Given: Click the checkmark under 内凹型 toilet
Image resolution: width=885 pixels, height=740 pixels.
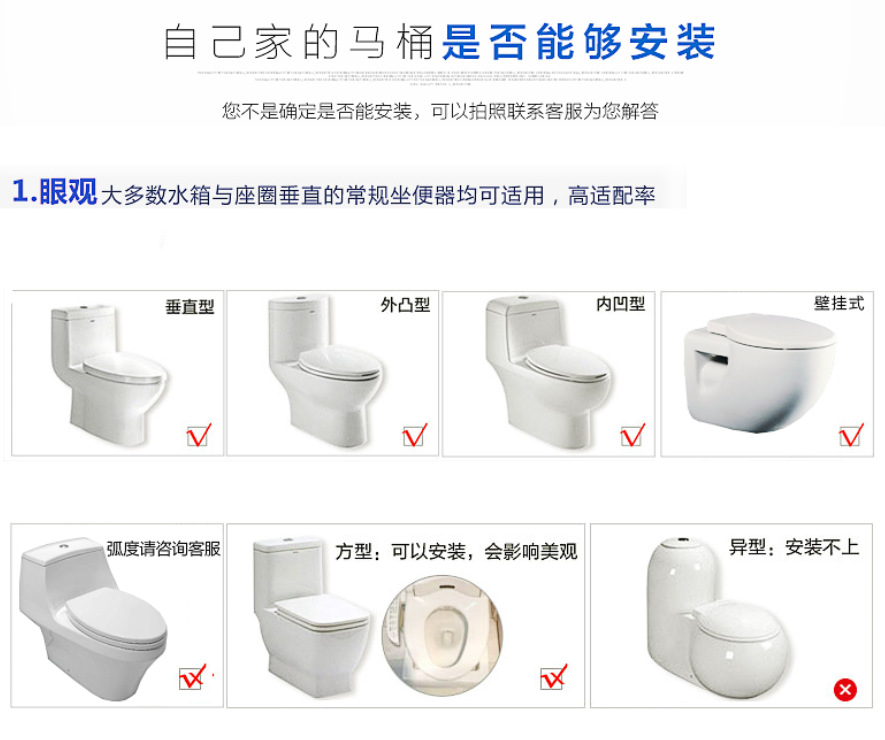Looking at the screenshot, I should coord(632,435).
